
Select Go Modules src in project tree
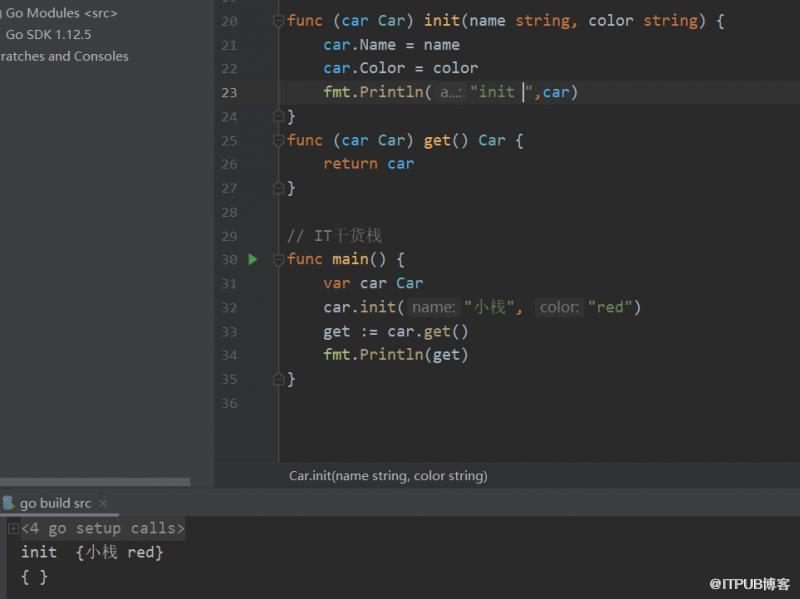[61, 13]
